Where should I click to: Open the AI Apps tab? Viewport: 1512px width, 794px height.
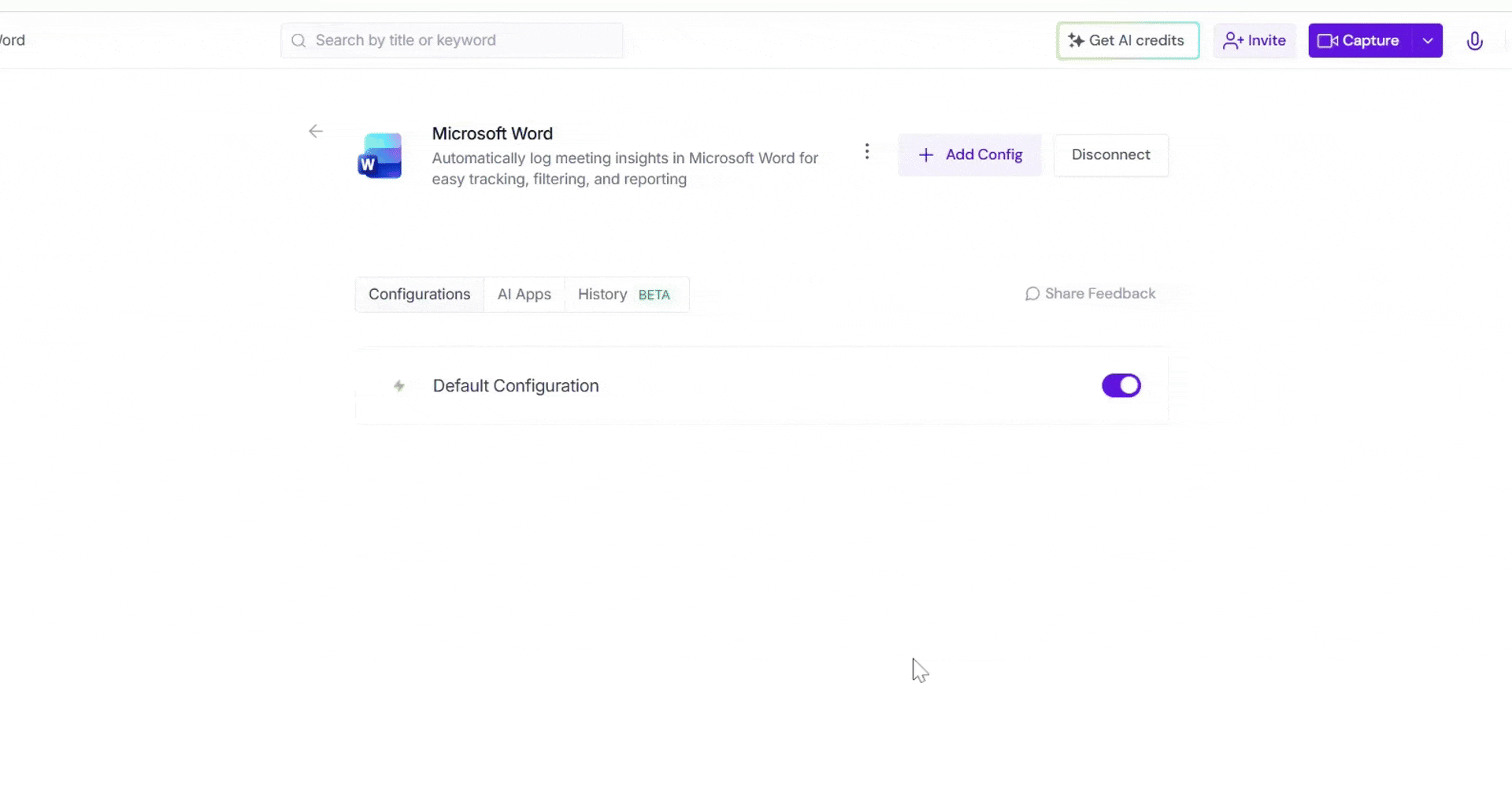(x=524, y=295)
